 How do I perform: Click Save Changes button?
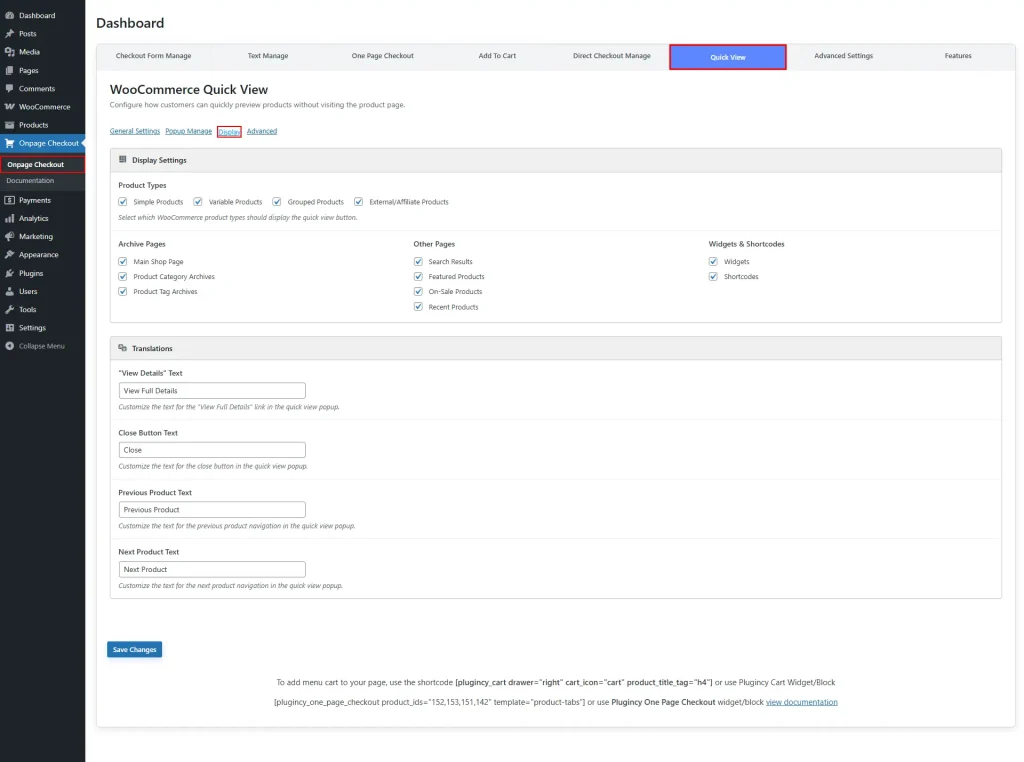(x=135, y=650)
